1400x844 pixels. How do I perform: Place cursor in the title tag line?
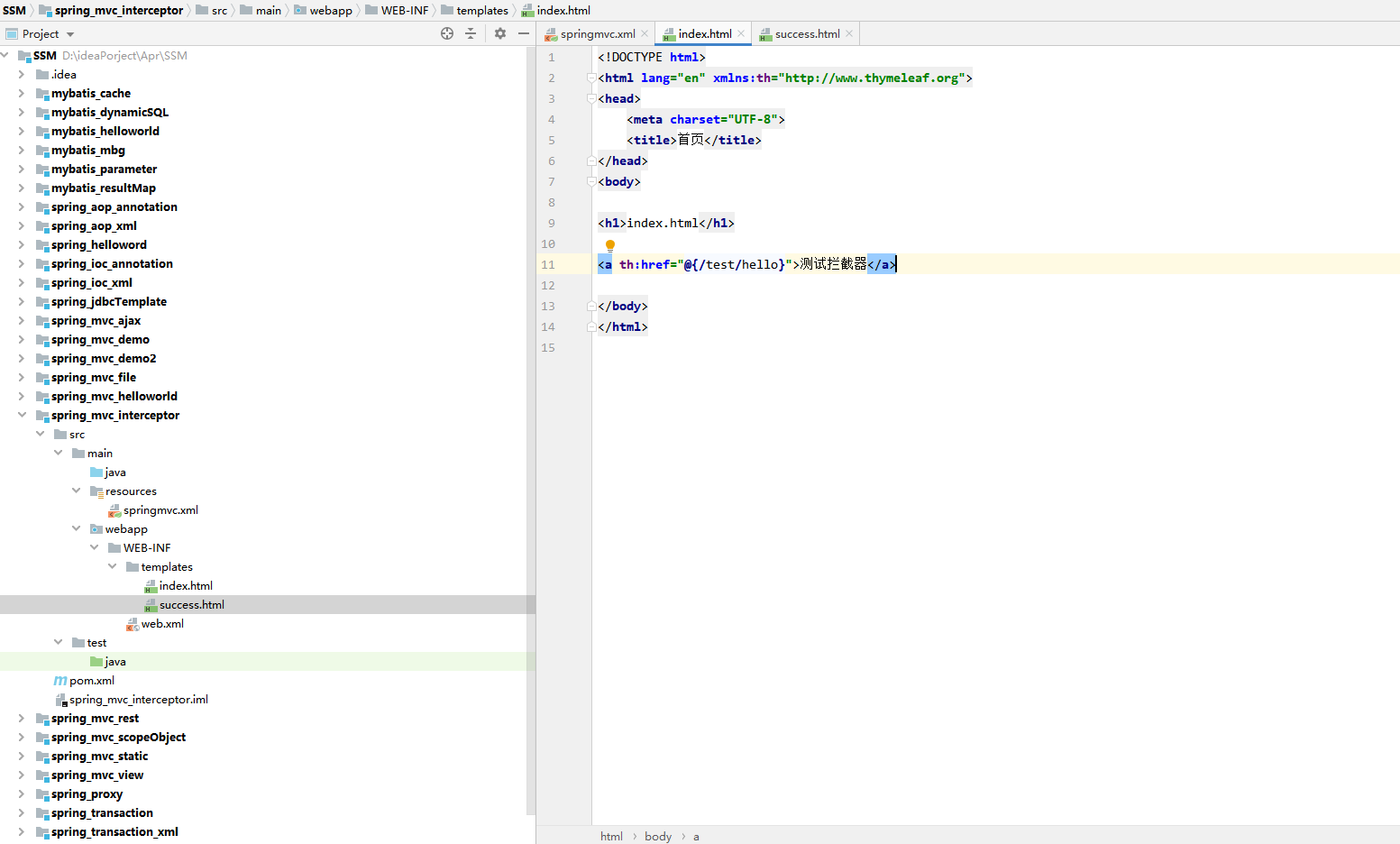[694, 140]
